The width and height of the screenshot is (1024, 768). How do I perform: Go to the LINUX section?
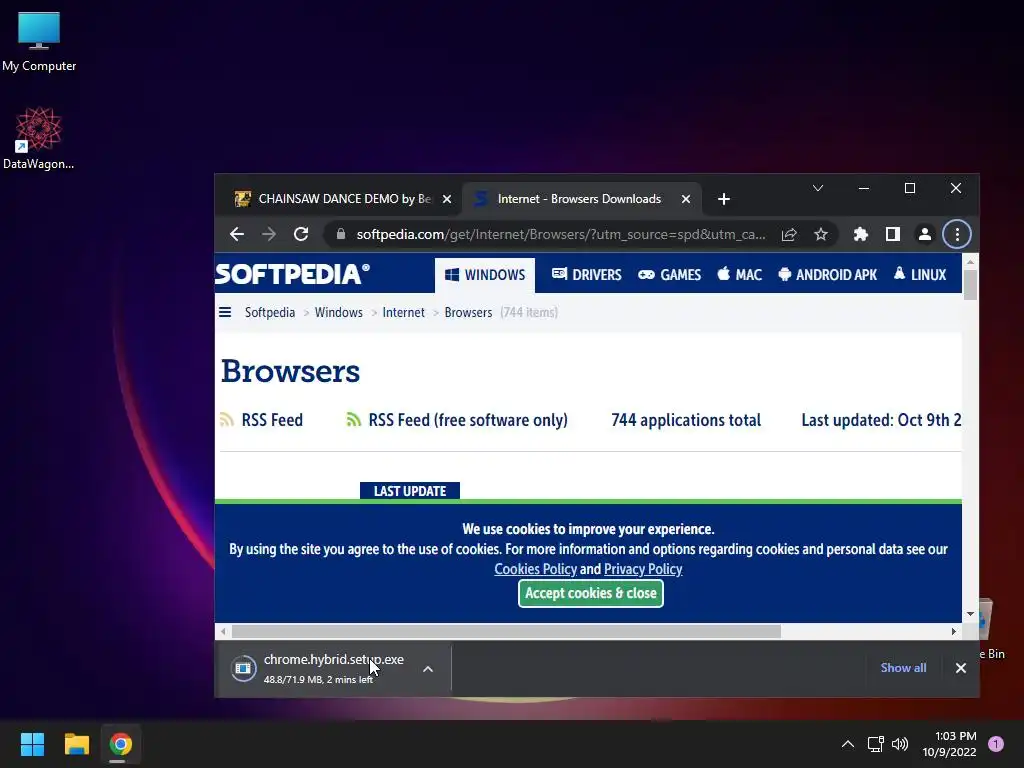click(920, 275)
